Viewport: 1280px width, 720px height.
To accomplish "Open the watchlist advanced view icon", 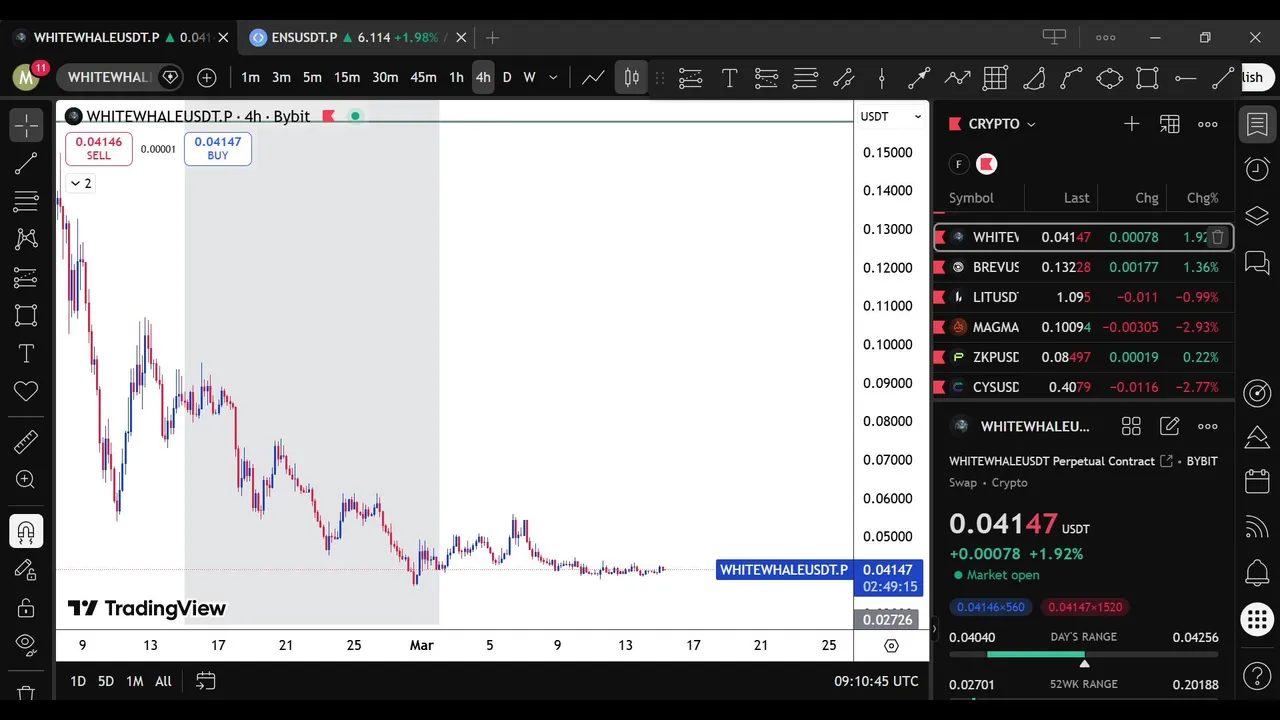I will (x=1169, y=124).
